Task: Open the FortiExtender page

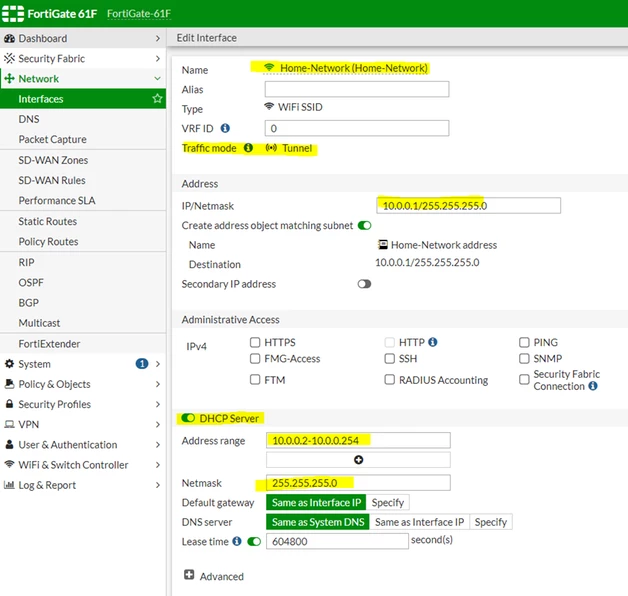Action: click(x=83, y=344)
